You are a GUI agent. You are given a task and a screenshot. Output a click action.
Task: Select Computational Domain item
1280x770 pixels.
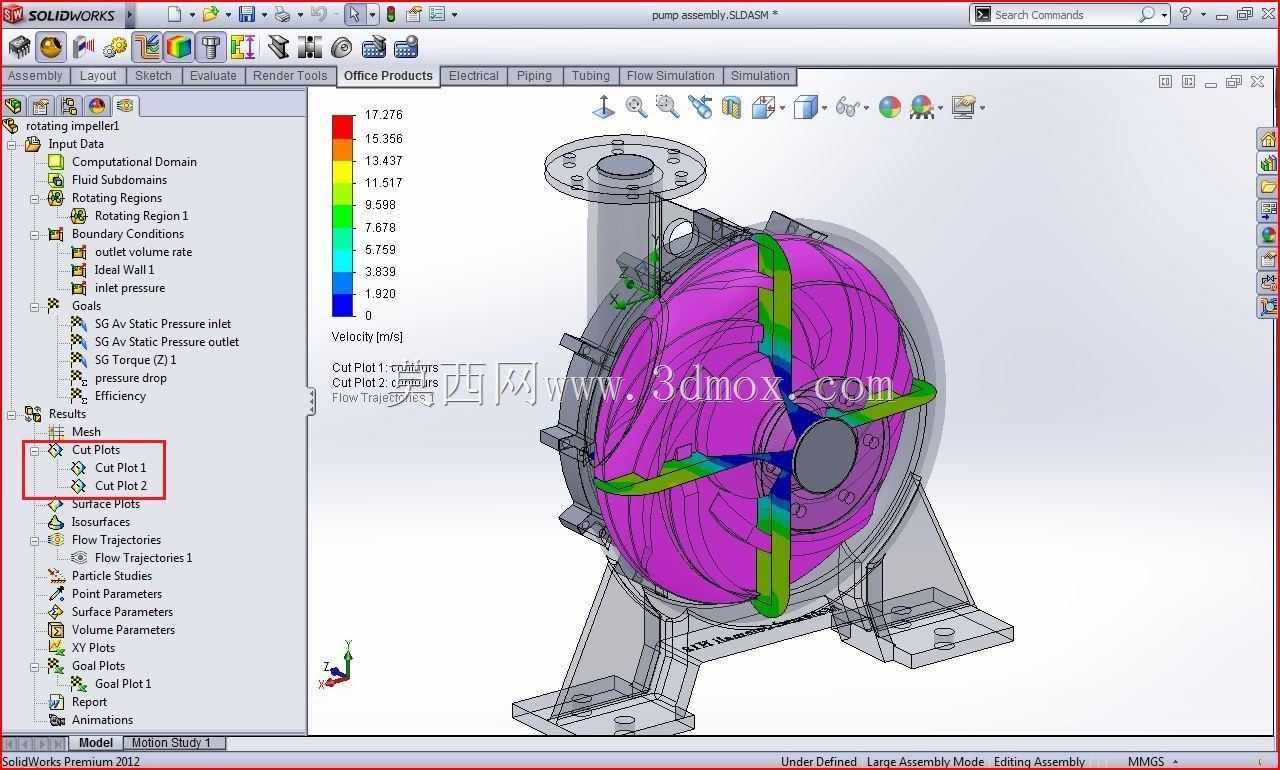click(x=134, y=162)
